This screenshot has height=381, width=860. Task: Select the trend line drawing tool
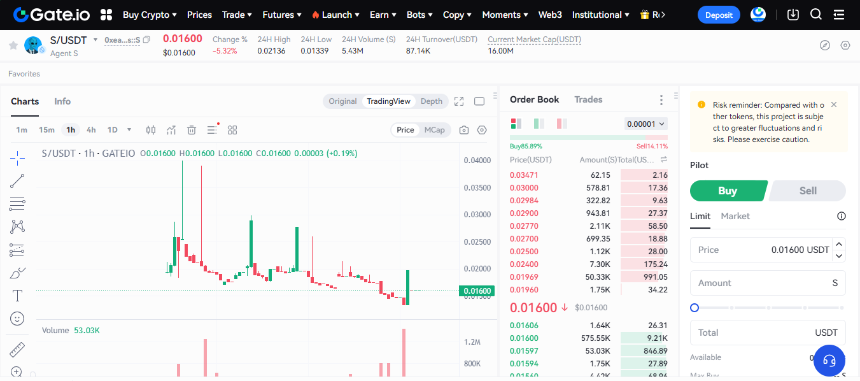point(17,181)
